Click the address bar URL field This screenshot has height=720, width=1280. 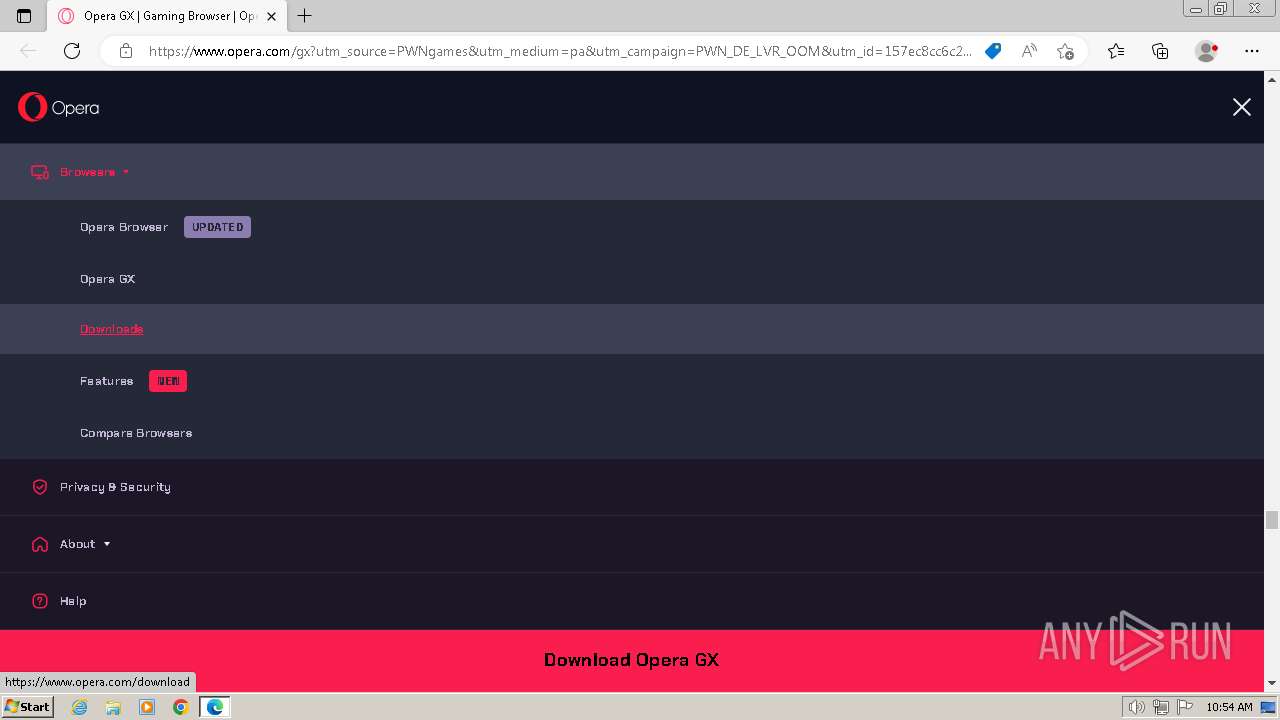pyautogui.click(x=560, y=51)
